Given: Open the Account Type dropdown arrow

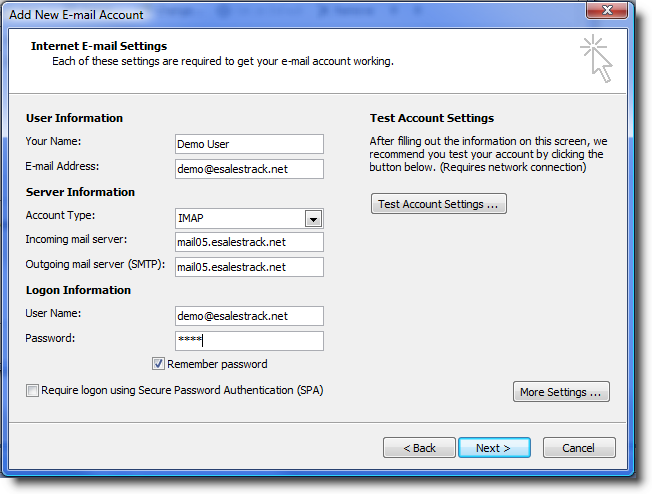Looking at the screenshot, I should tap(314, 218).
